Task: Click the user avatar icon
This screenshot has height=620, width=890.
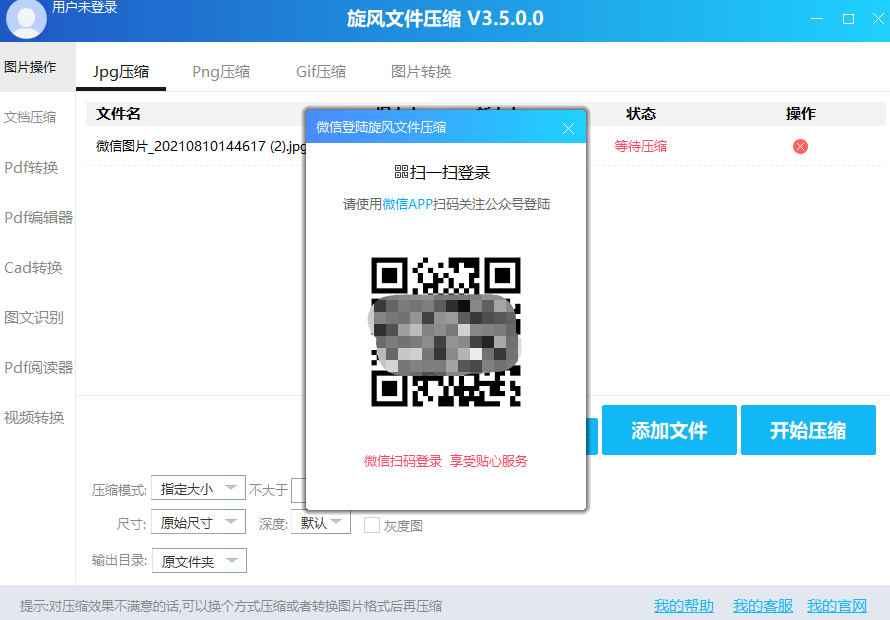Action: pos(26,19)
